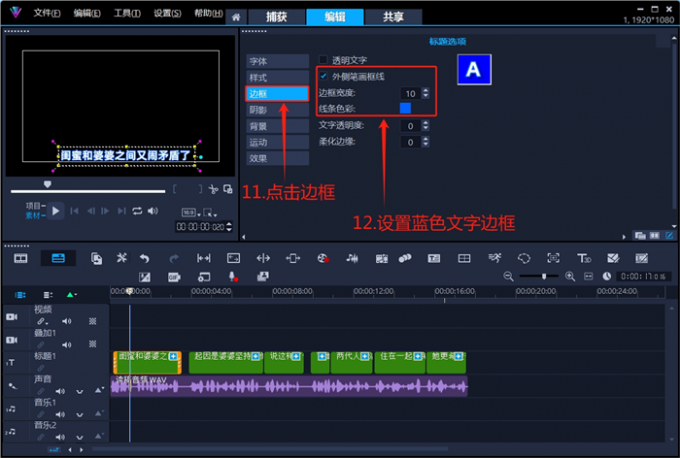Open aspect ratio dropdown in preview
680x458 pixels.
[191, 213]
